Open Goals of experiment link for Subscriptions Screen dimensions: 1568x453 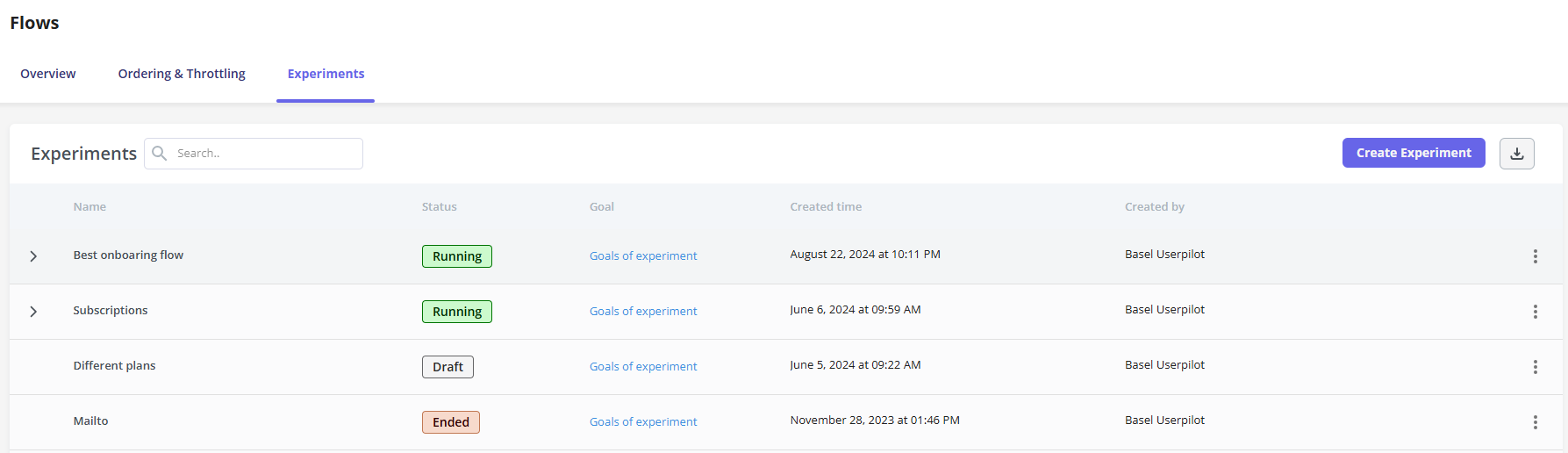pos(643,311)
